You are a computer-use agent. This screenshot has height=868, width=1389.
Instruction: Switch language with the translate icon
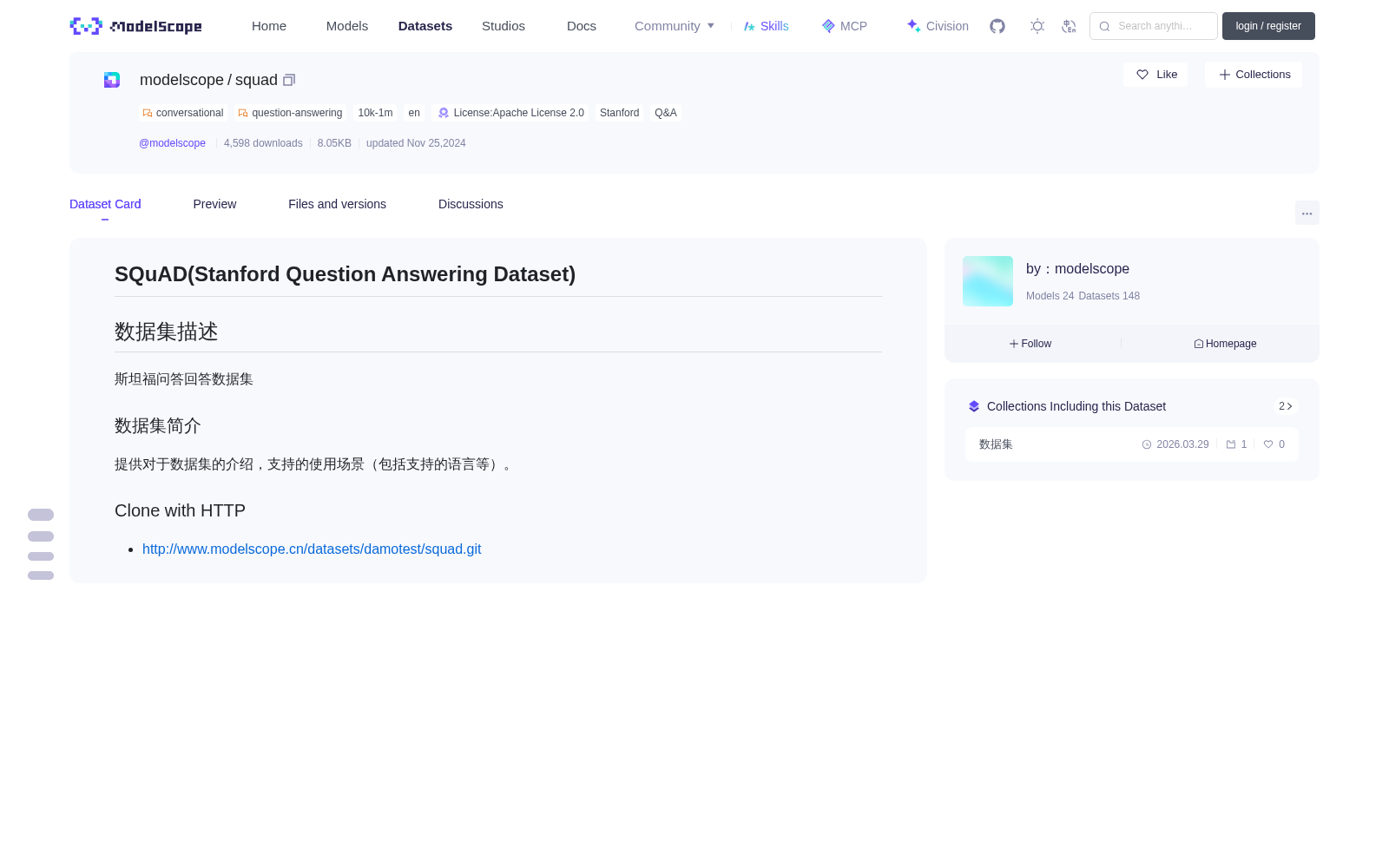[x=1069, y=26]
